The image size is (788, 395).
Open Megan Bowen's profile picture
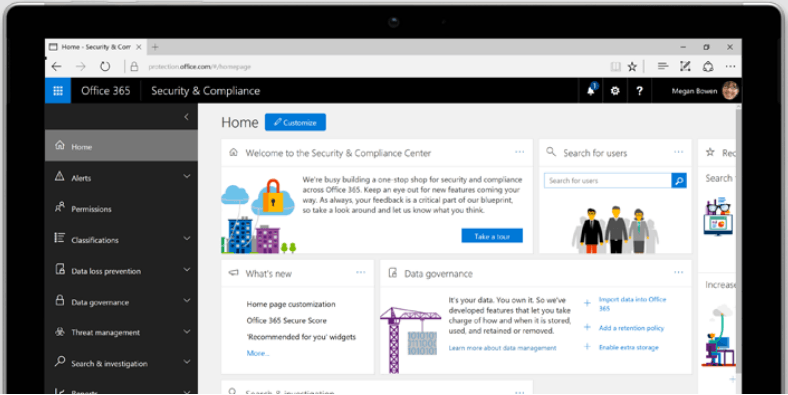tap(730, 91)
